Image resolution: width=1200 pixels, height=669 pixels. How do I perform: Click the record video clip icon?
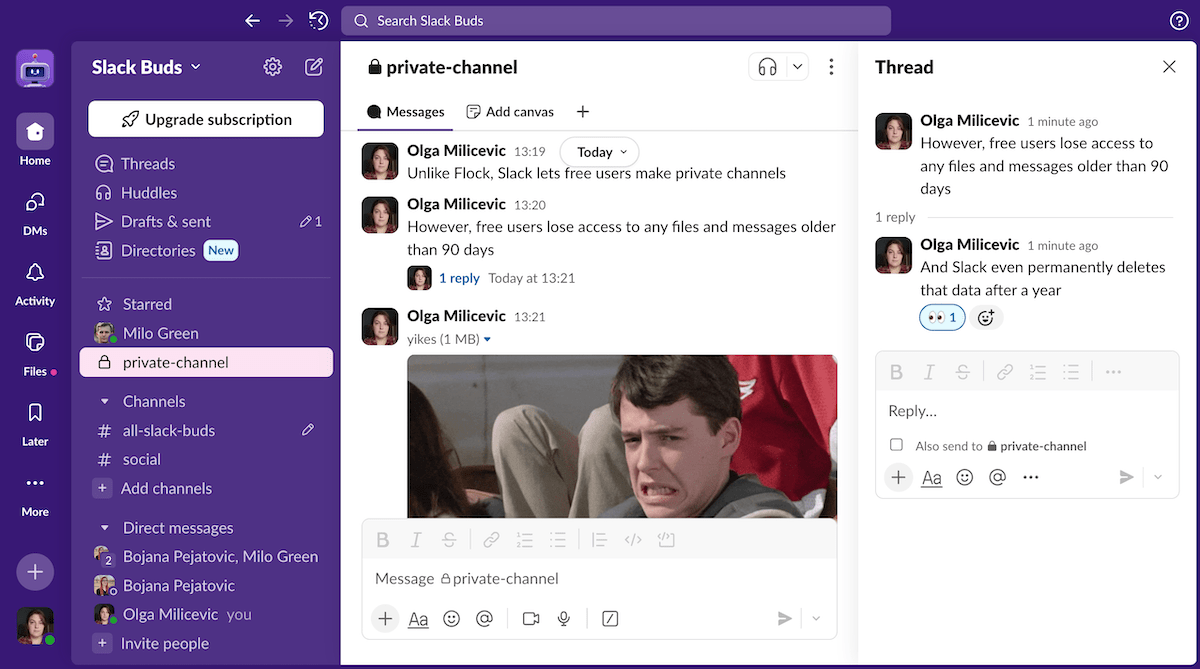[531, 619]
